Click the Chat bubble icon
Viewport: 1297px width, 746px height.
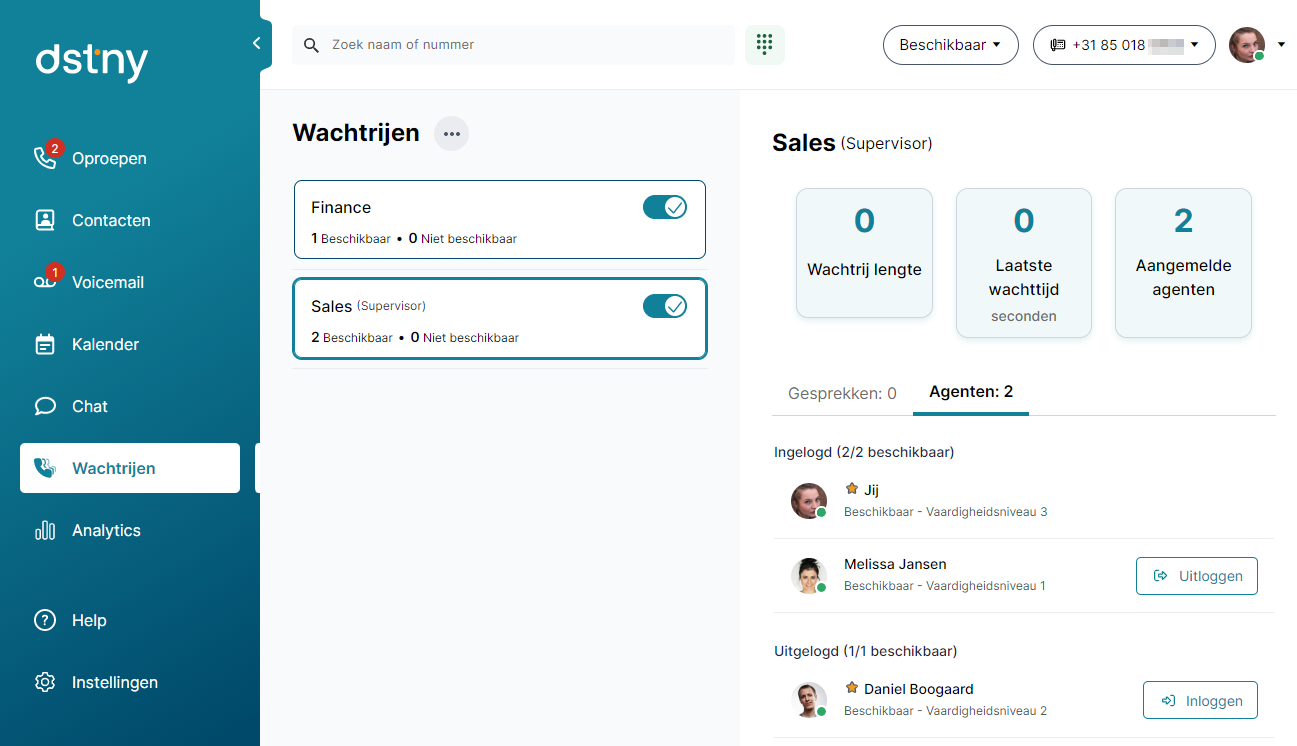[x=45, y=406]
